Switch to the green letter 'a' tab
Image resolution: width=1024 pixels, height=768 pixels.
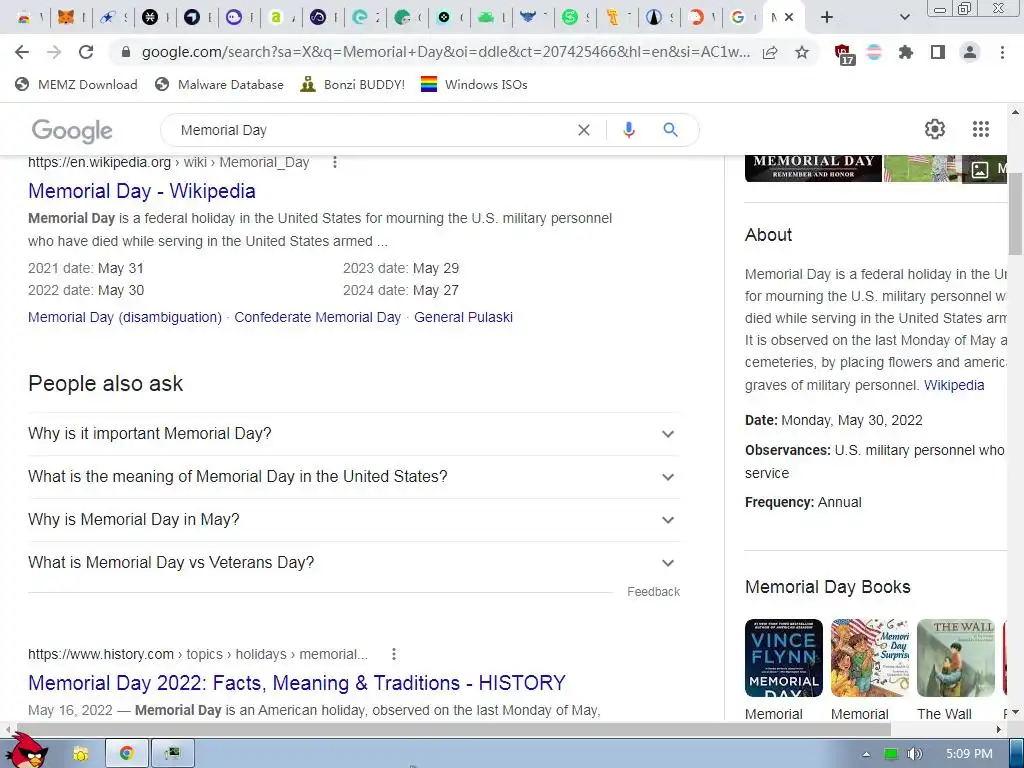pos(276,17)
